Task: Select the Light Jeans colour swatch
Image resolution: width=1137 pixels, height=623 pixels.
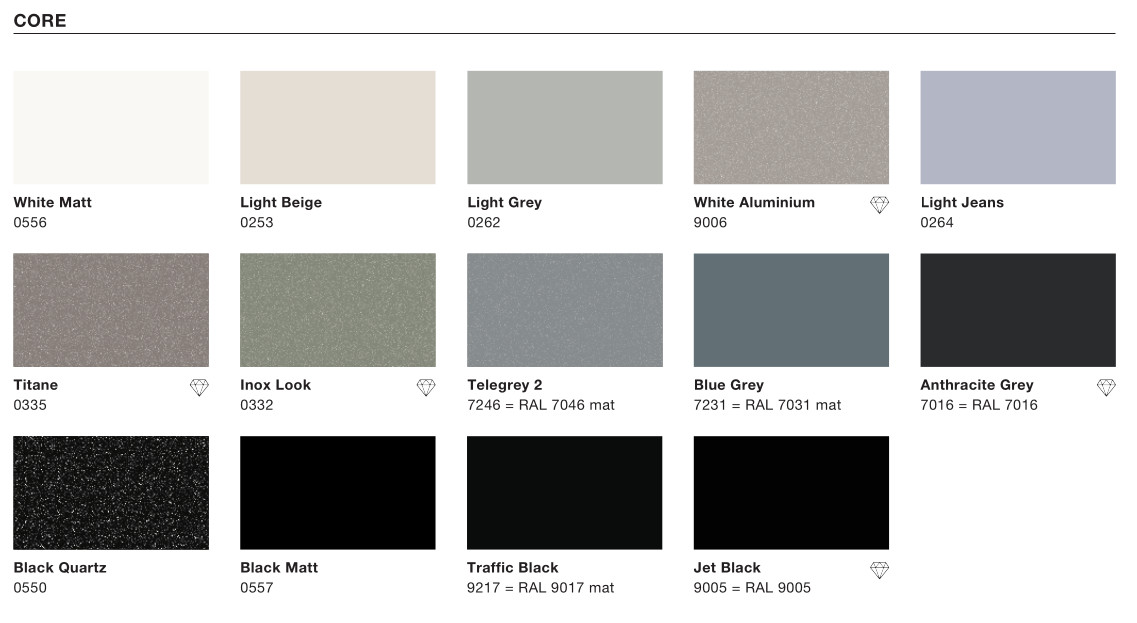Action: point(1018,128)
